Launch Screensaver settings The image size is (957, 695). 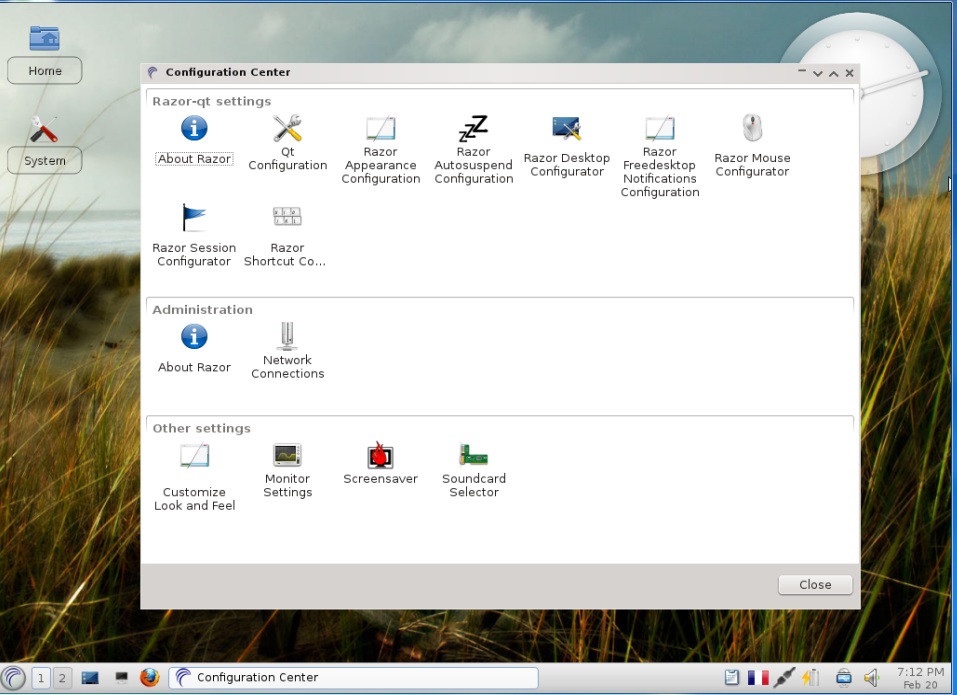[x=380, y=464]
